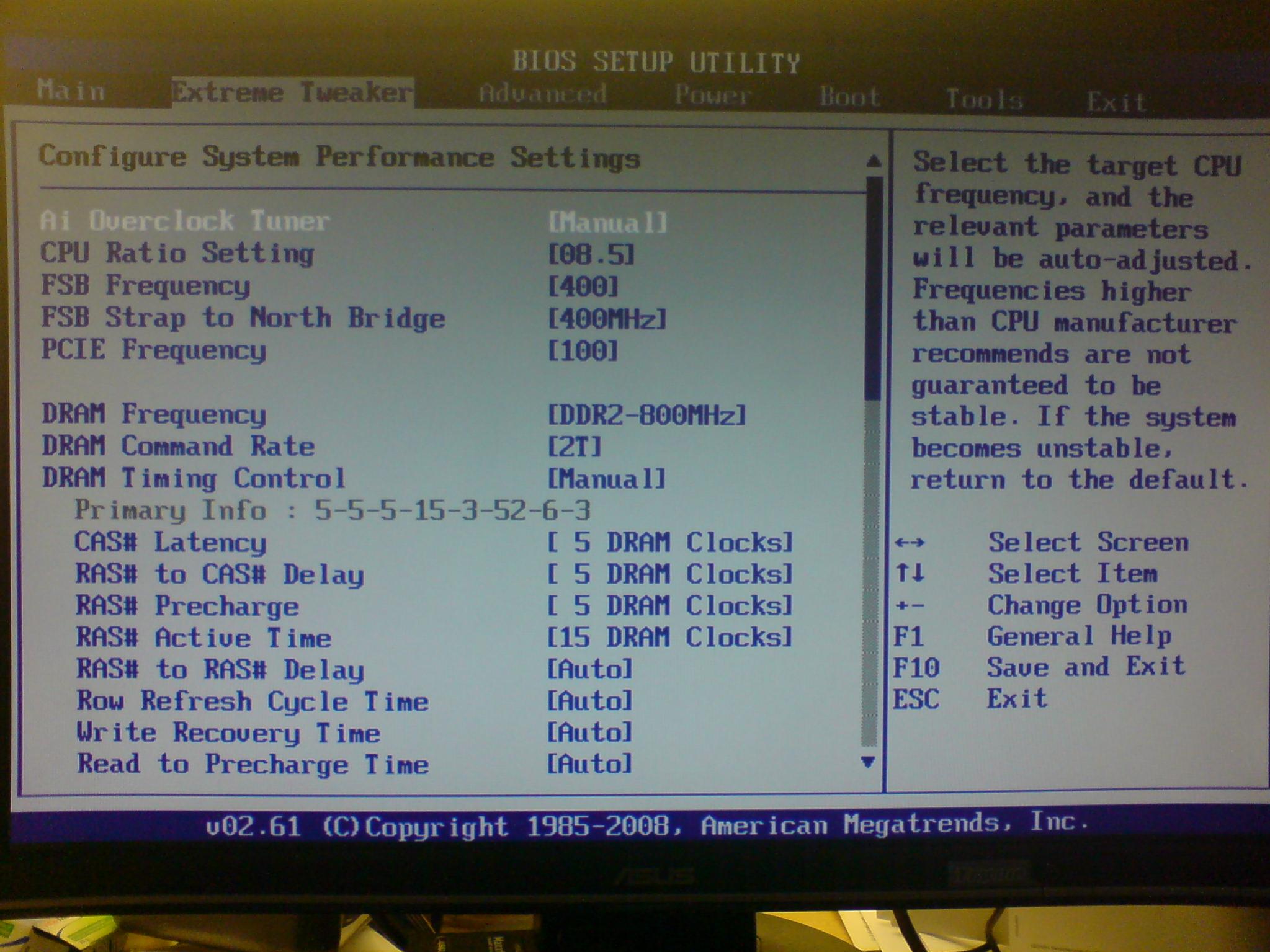Viewport: 1270px width, 952px height.
Task: Click the plus-minus Change Option symbol
Action: click(910, 605)
